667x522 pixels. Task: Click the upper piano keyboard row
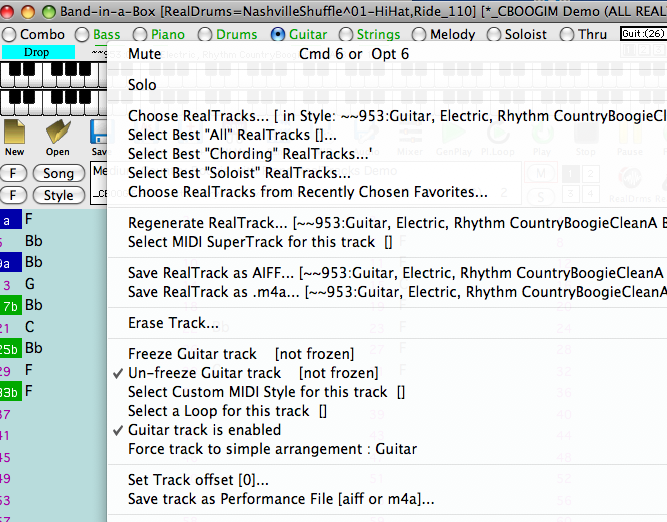54,74
